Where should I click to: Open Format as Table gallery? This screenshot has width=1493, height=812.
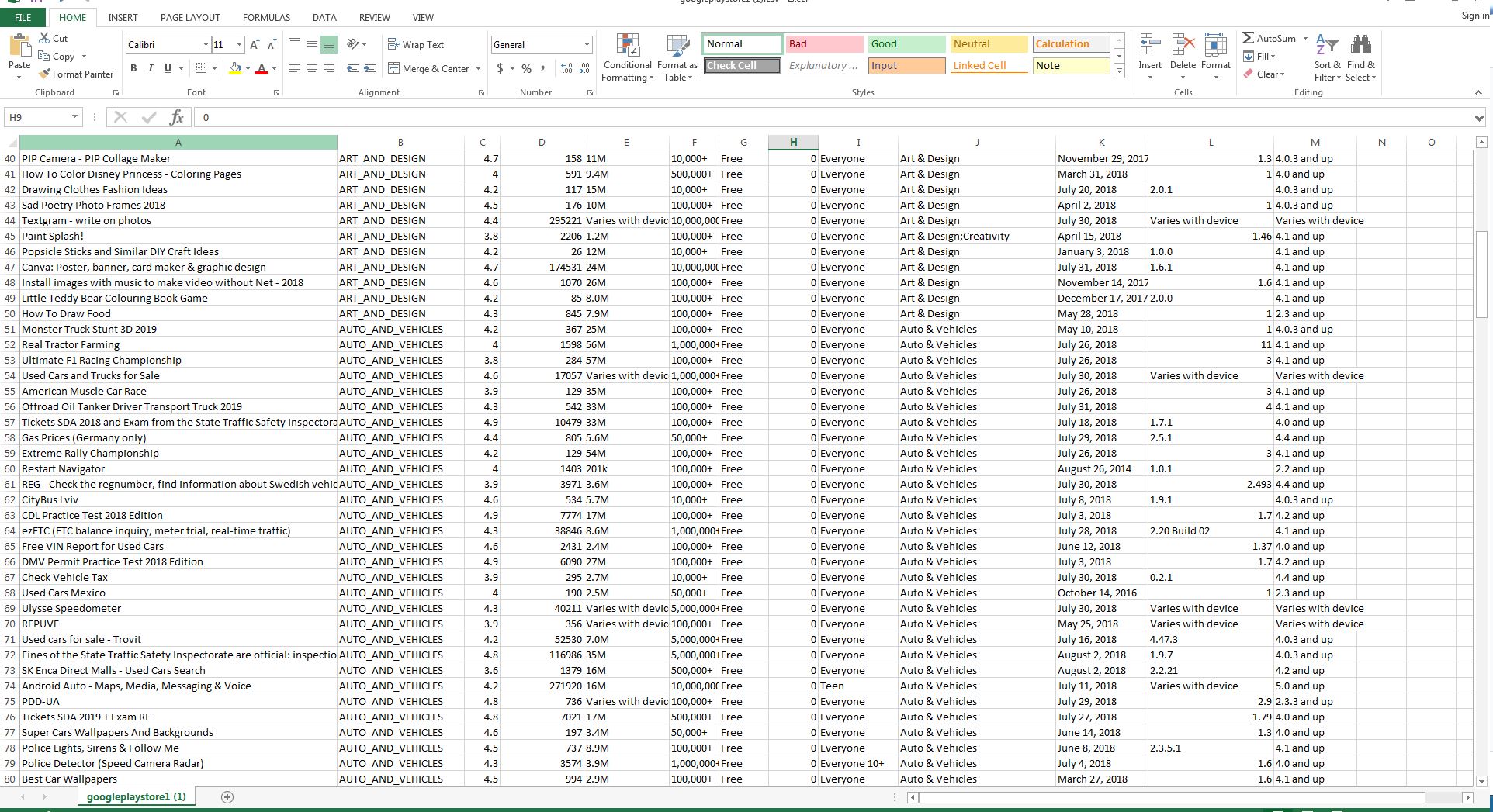[677, 58]
